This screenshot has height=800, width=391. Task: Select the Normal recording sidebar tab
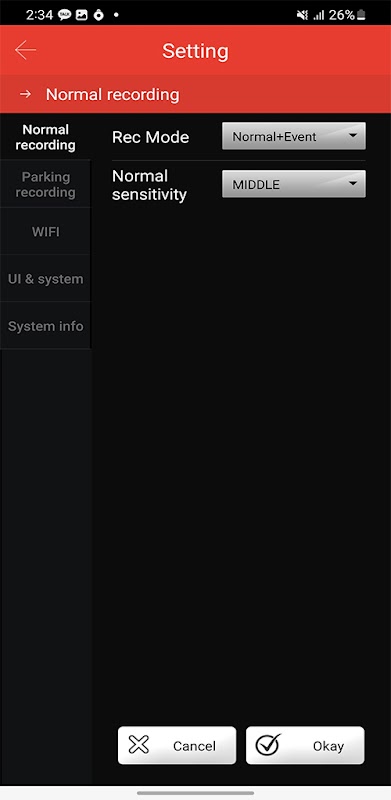45,137
